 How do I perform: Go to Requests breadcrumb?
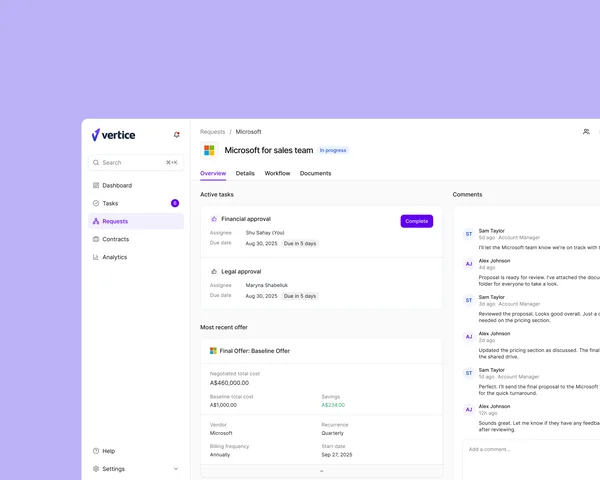click(212, 132)
